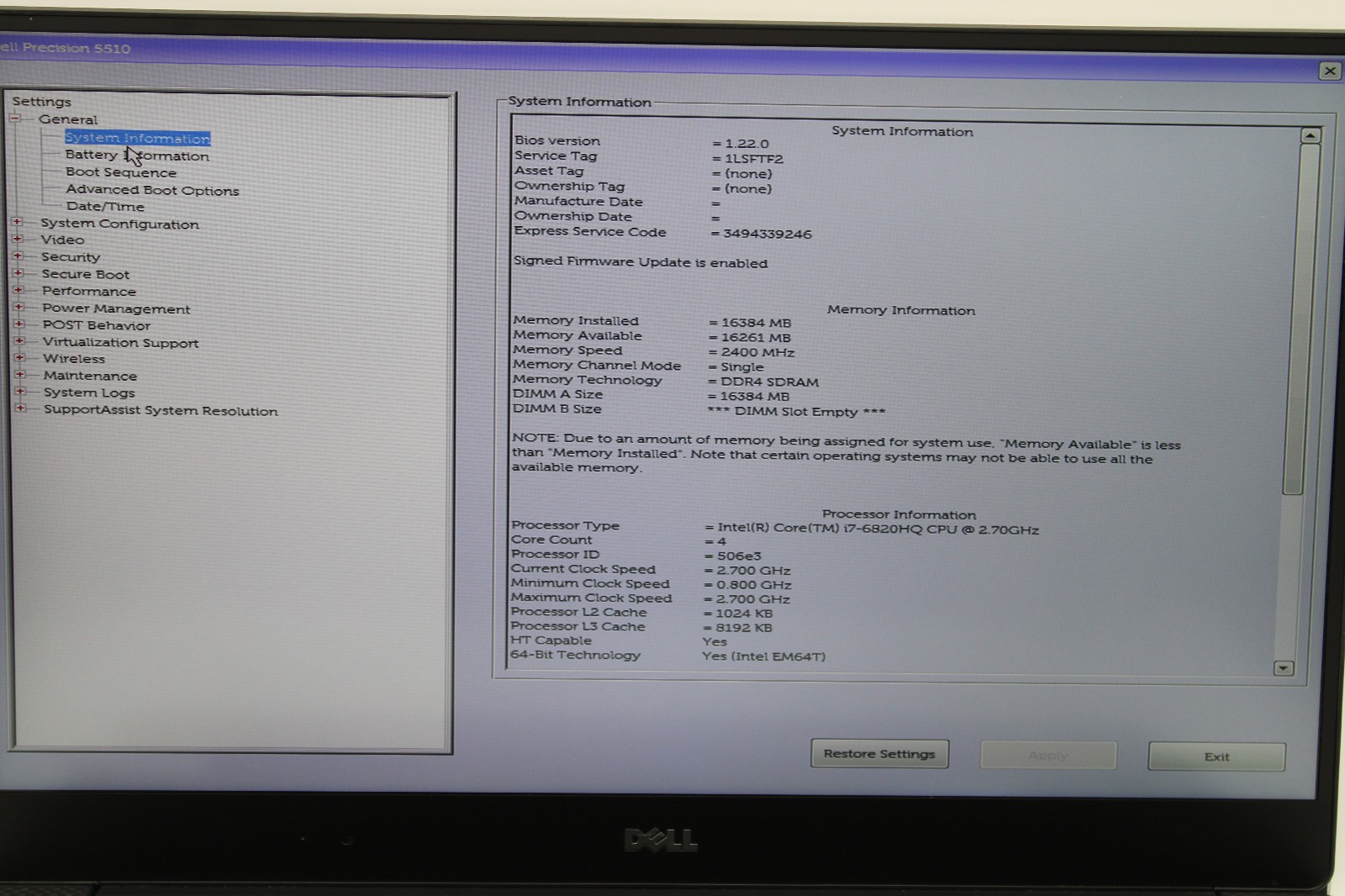Open Date/Time settings
This screenshot has height=896, width=1345.
coord(105,206)
